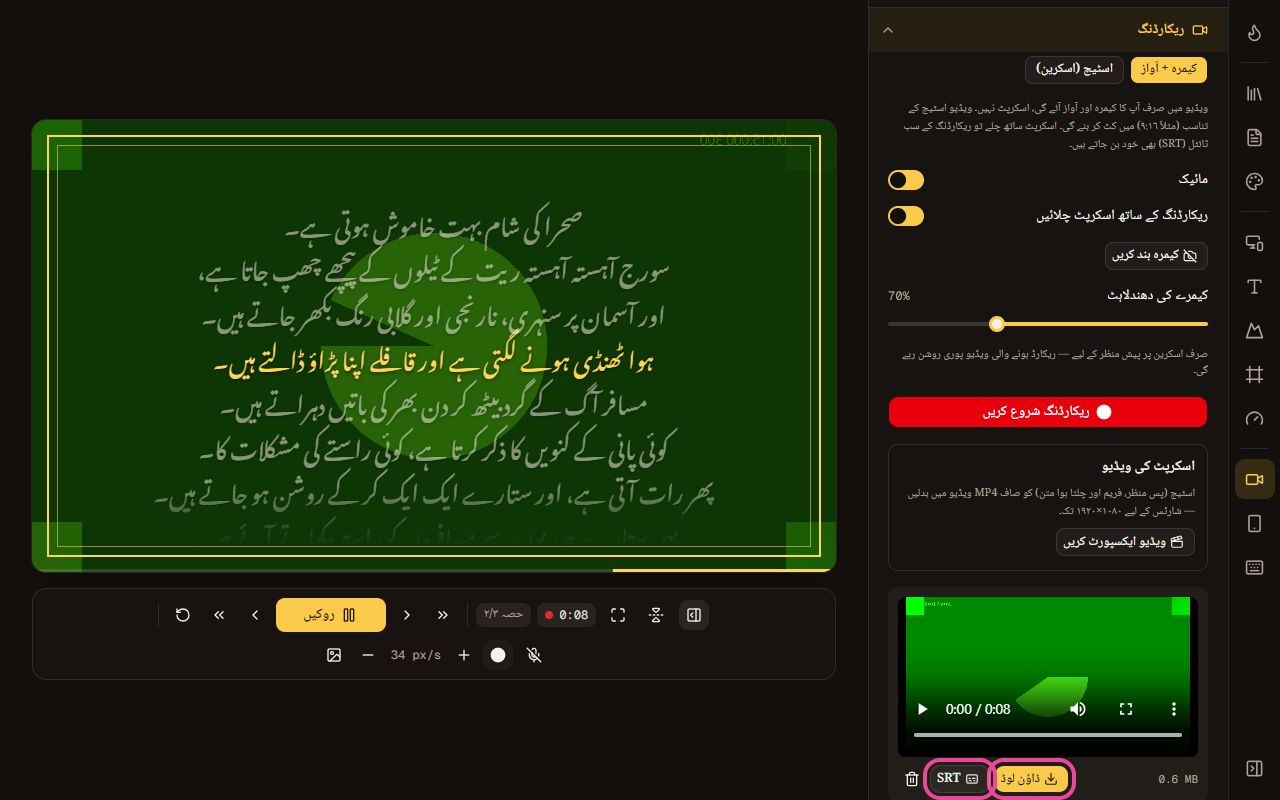Increase scroll speed with the plus button
This screenshot has height=800, width=1280.
coord(464,655)
